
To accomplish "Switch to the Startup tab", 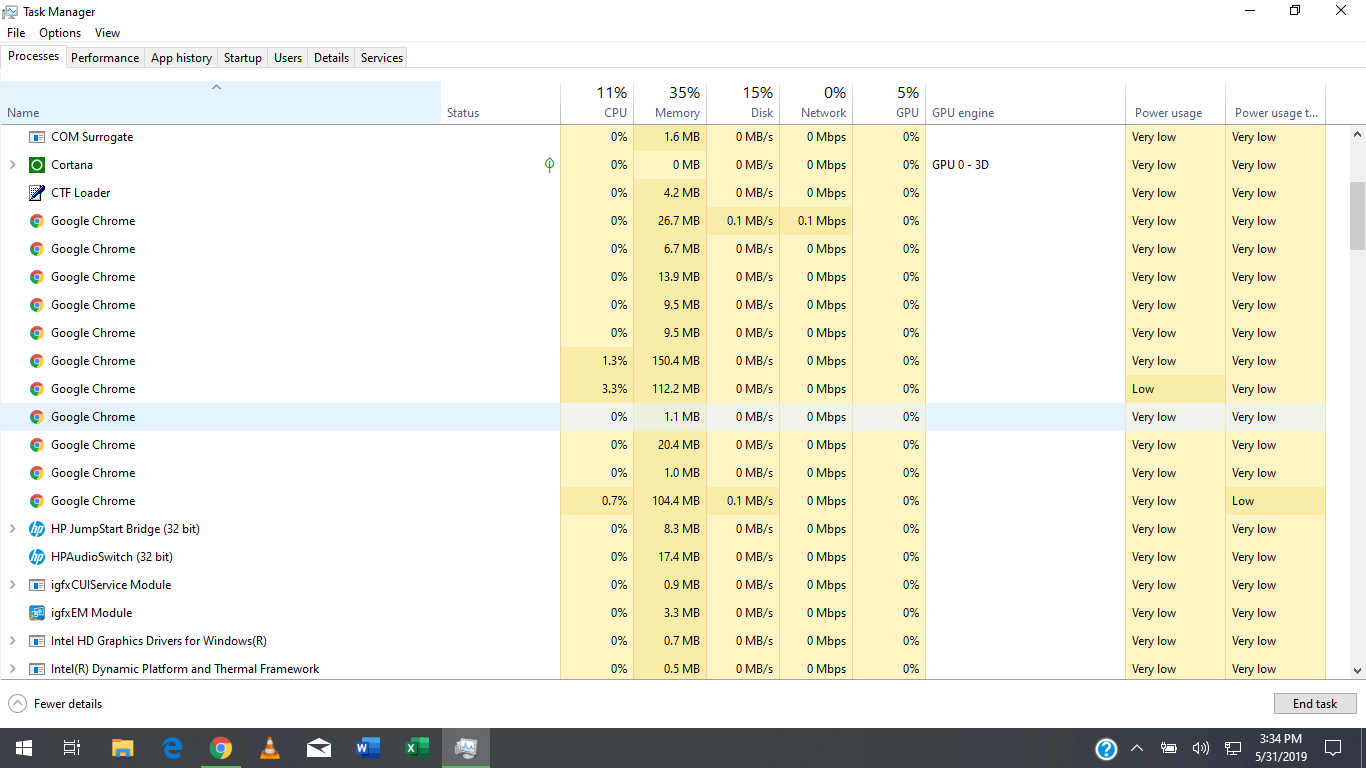I will pos(242,58).
